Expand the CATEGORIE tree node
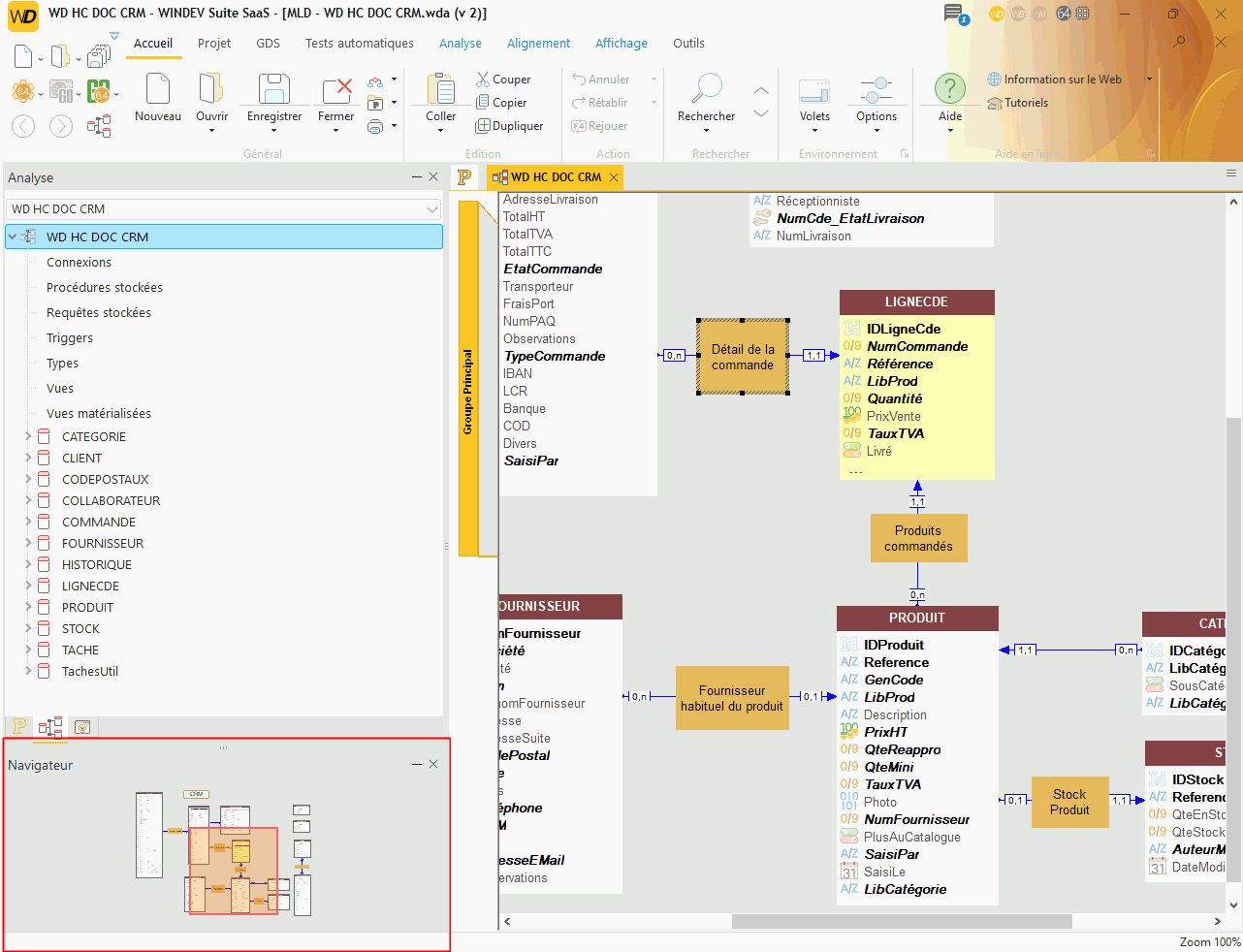Viewport: 1243px width, 952px height. [x=28, y=437]
